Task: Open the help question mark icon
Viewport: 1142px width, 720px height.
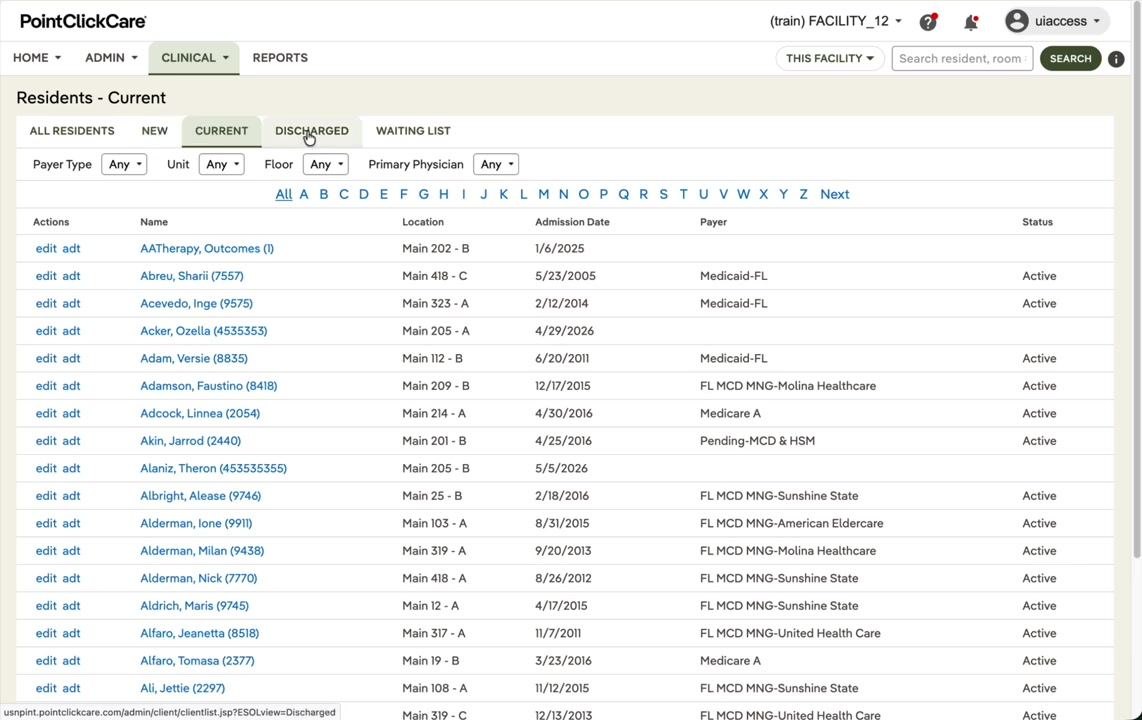Action: tap(928, 22)
